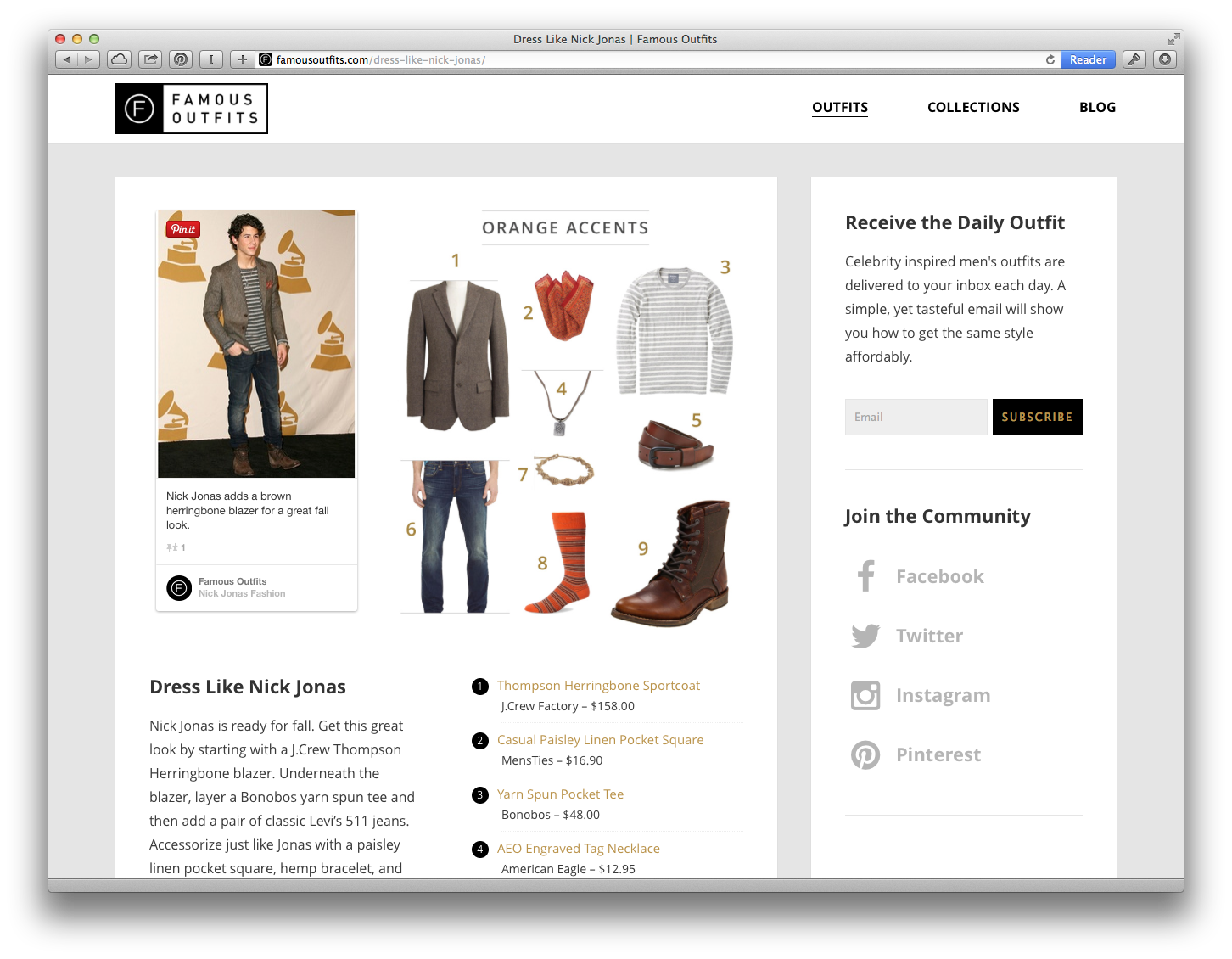Viewport: 1232px width, 959px height.
Task: Click the hemp bracelet image
Action: pos(565,469)
